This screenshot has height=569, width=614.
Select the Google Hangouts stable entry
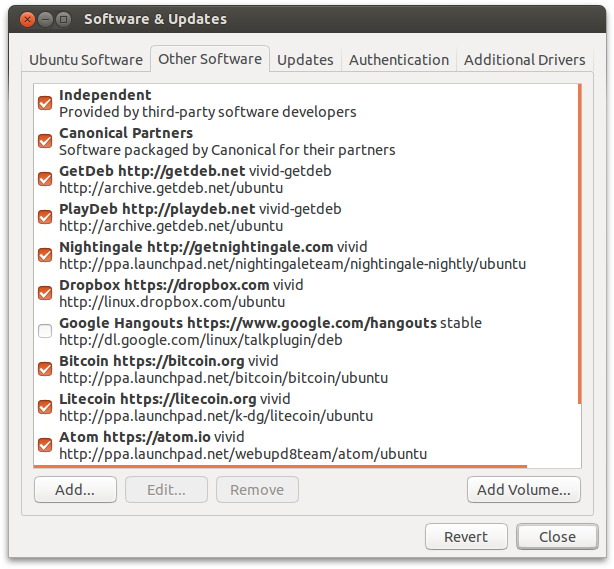click(270, 331)
